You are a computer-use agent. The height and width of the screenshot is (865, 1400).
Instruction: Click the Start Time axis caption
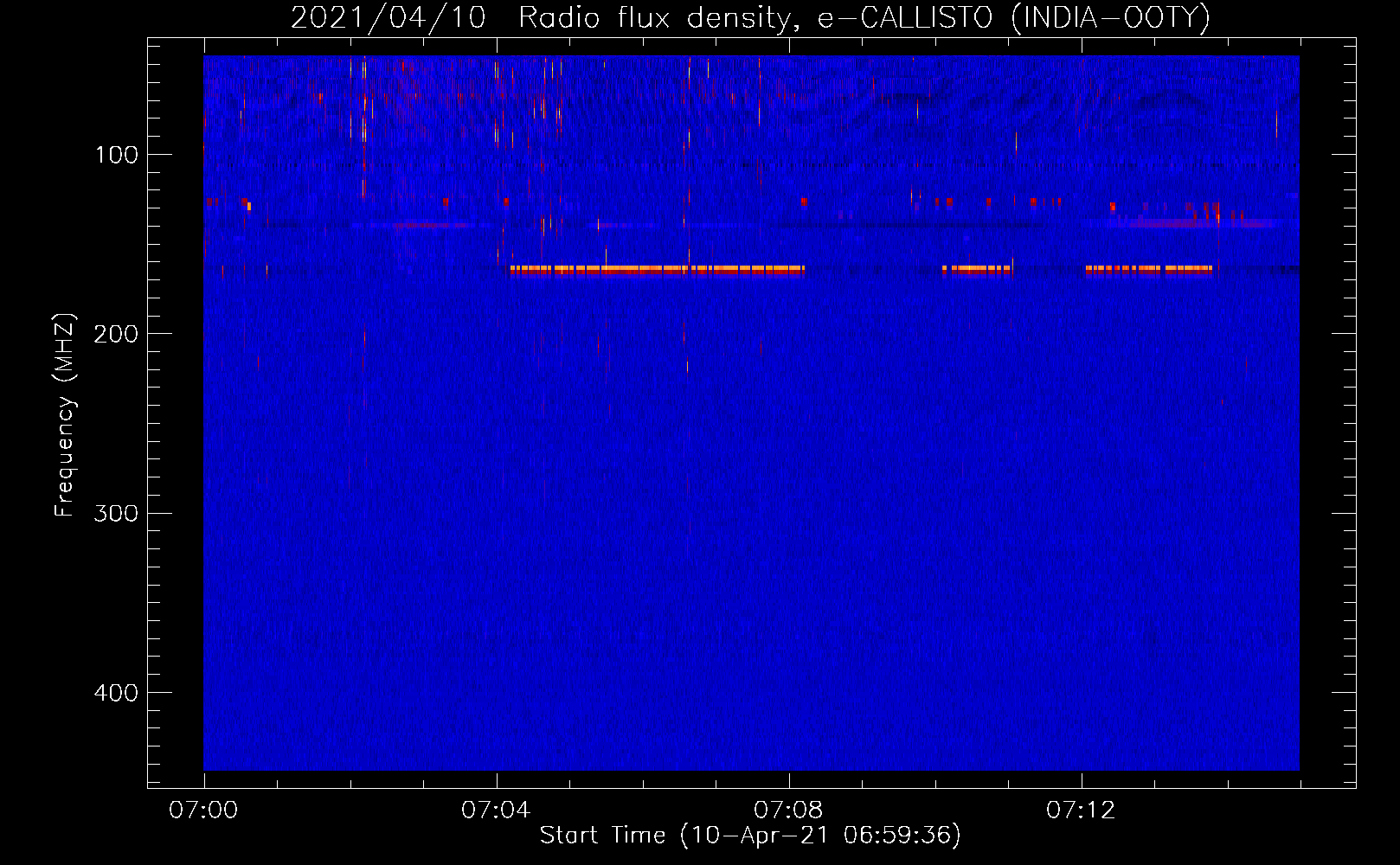[x=750, y=836]
